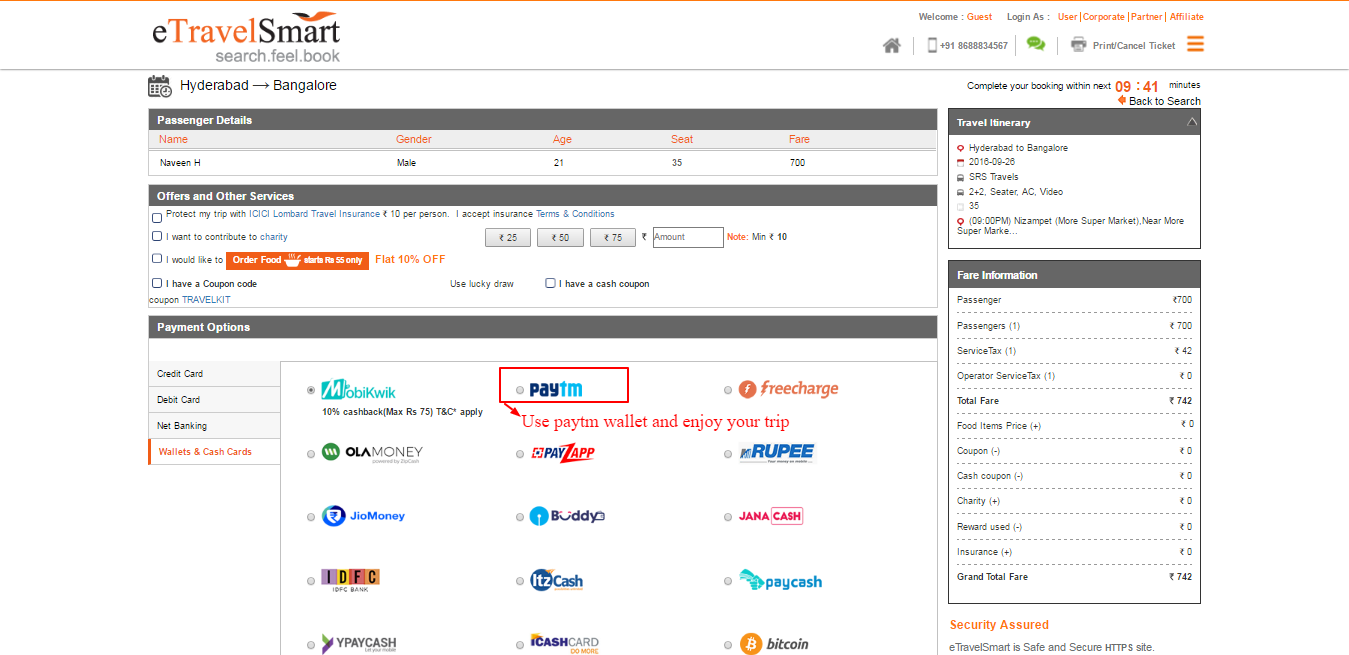The image size is (1349, 655).
Task: Check the Order Food option checkbox
Action: click(157, 258)
